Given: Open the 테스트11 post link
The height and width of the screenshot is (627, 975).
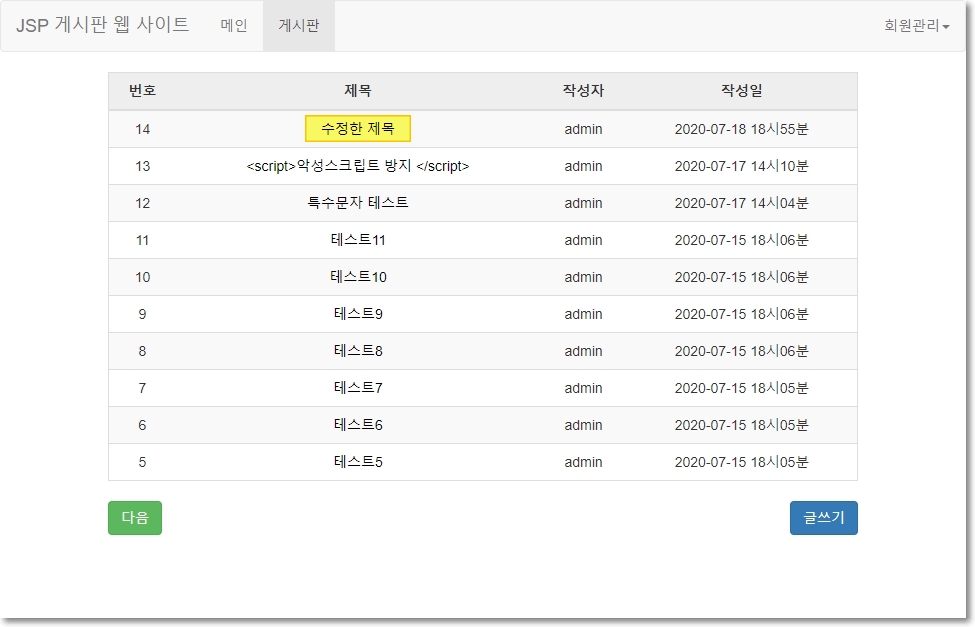Looking at the screenshot, I should [358, 240].
